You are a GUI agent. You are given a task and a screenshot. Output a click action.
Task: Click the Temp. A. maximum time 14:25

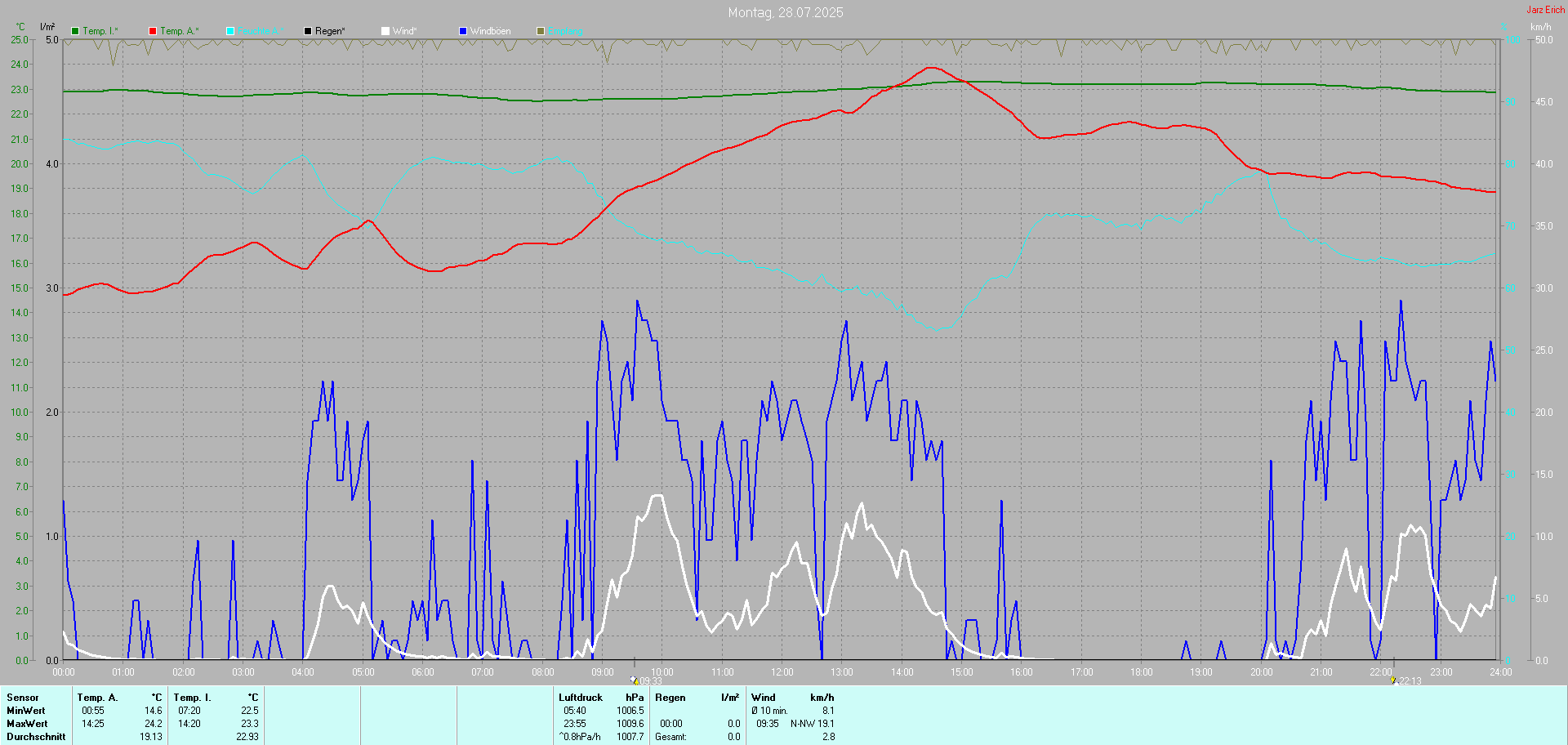click(93, 724)
